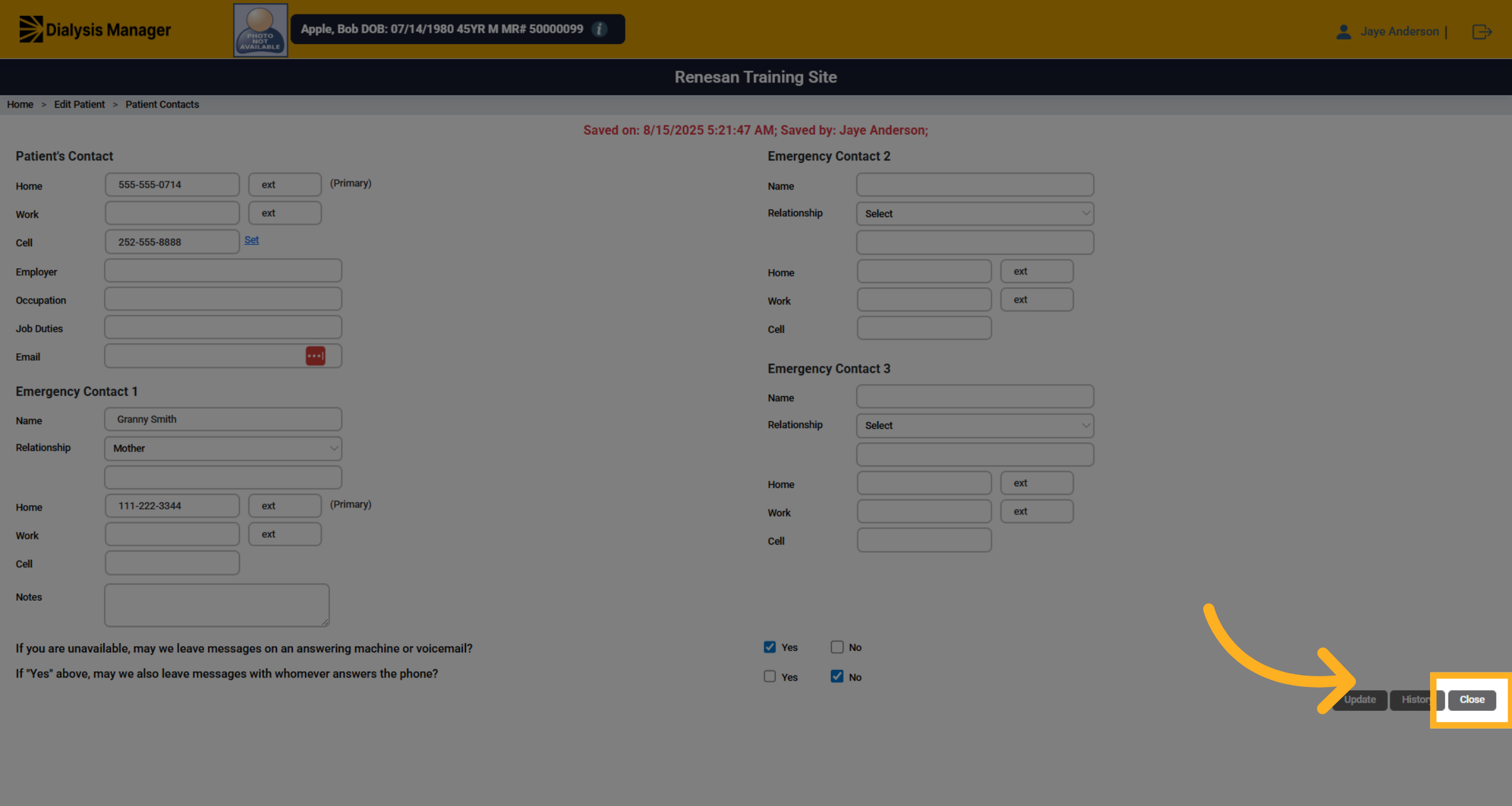Open Emergency Contact 2 Relationship dropdown

[975, 213]
